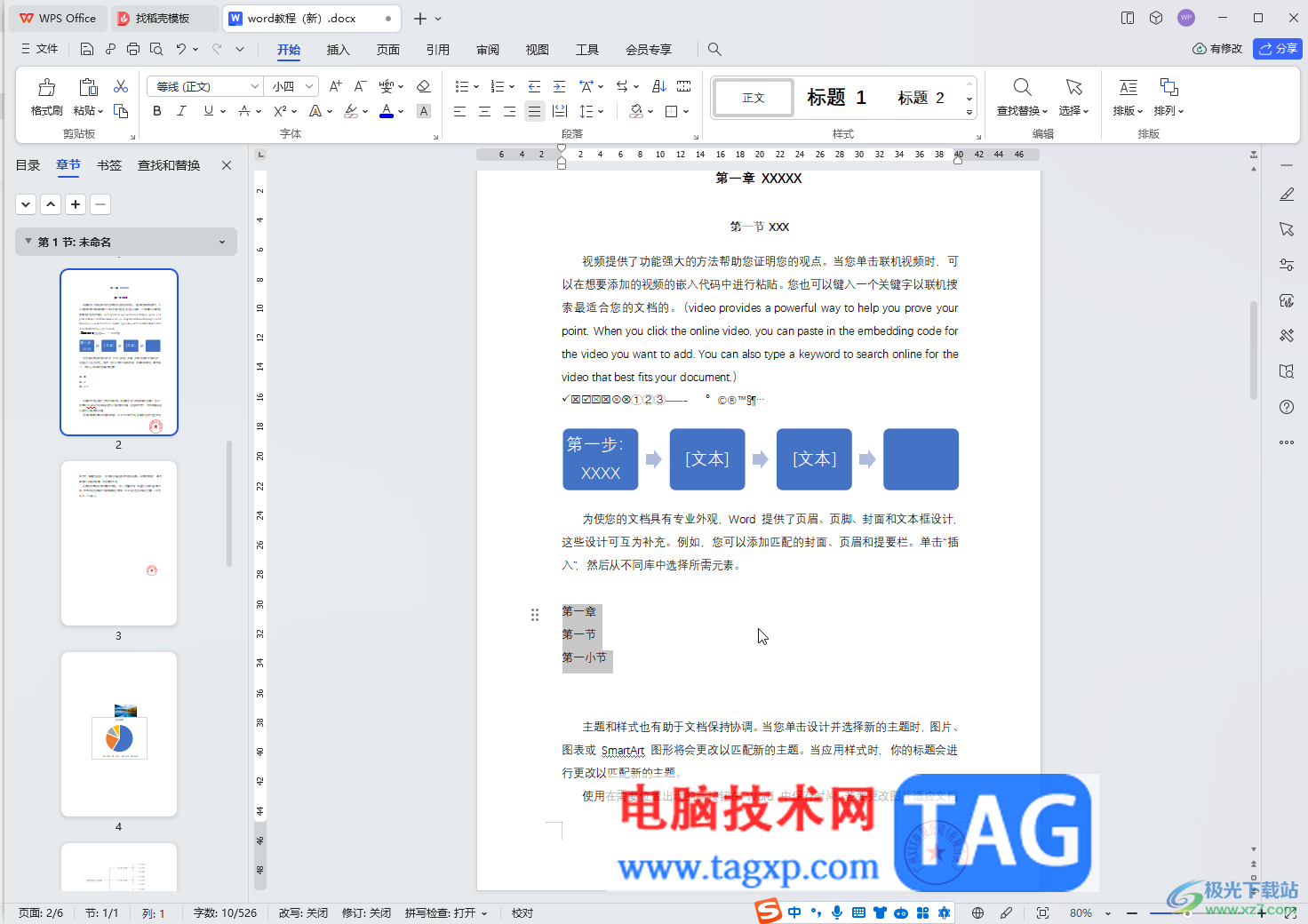Center align the text

point(484,111)
